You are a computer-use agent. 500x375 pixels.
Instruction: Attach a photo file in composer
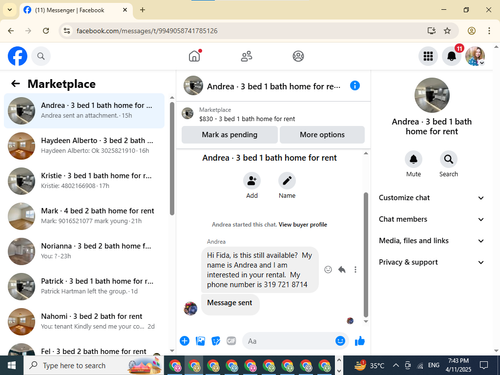tap(200, 341)
